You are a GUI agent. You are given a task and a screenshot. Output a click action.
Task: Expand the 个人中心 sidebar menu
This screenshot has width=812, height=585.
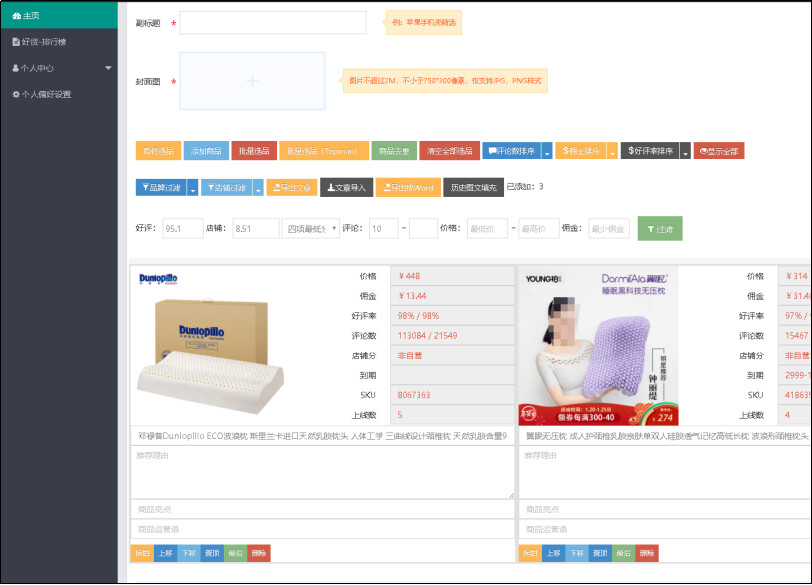coord(59,68)
